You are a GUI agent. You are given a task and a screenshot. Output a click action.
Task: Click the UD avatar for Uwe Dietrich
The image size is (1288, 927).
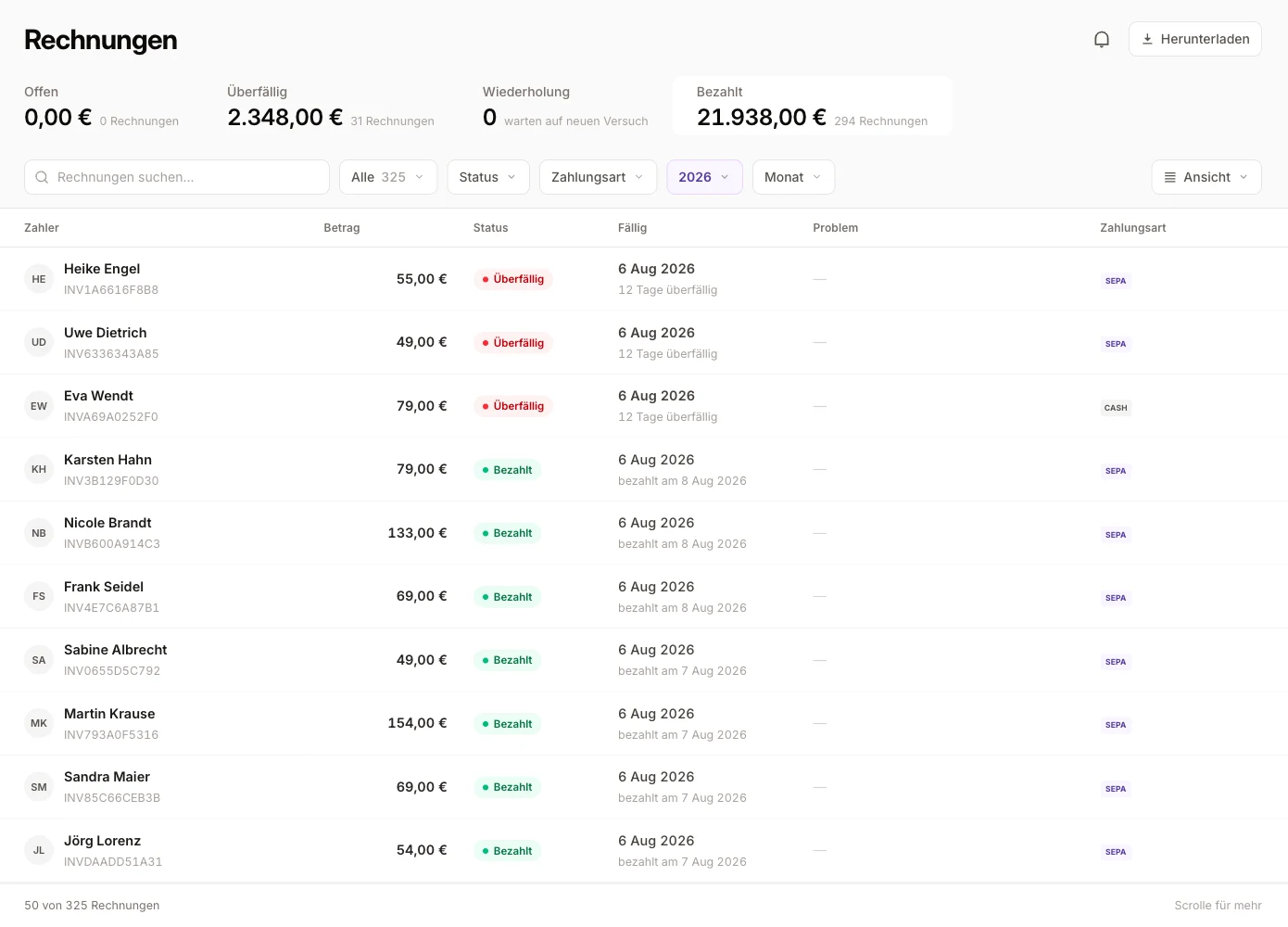39,342
